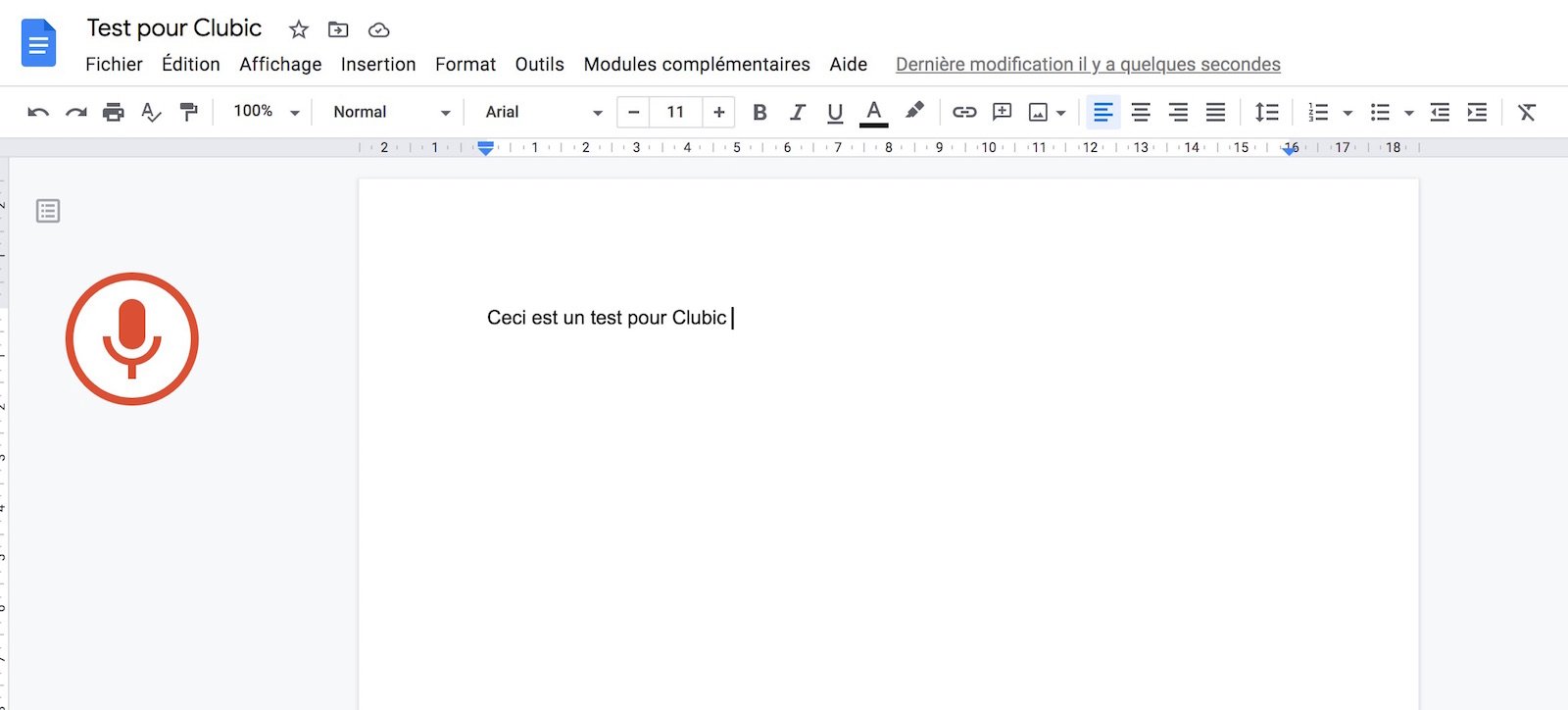The image size is (1568, 710).
Task: Click the document title Test pour Clubic
Action: pyautogui.click(x=174, y=28)
